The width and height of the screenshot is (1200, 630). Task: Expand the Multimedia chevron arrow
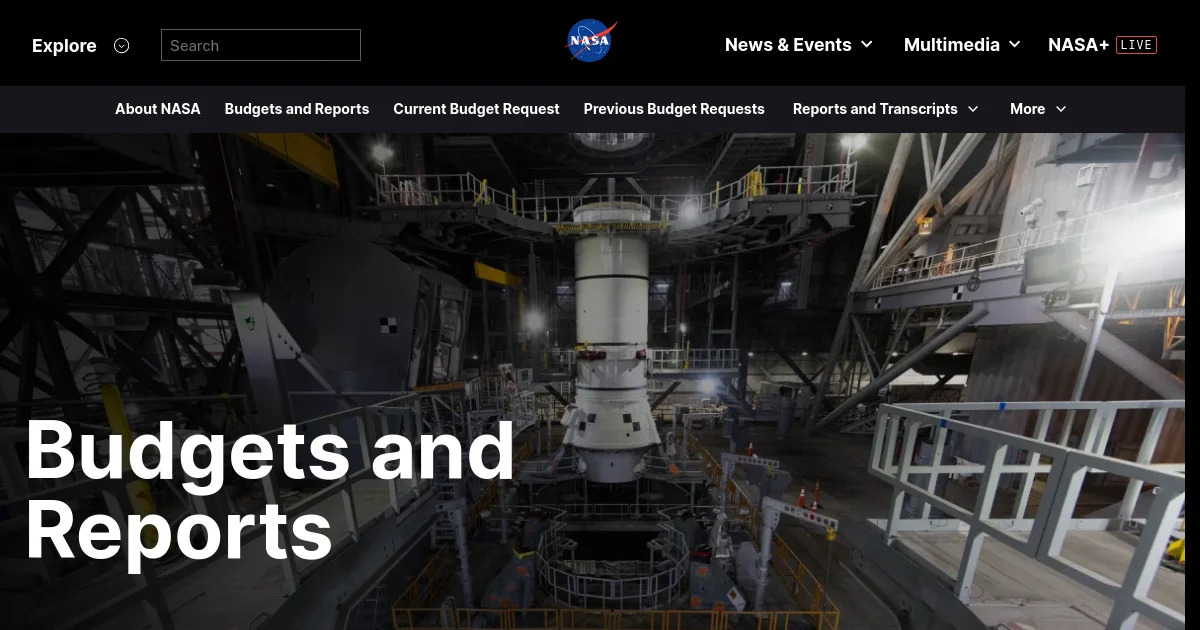(x=1014, y=45)
